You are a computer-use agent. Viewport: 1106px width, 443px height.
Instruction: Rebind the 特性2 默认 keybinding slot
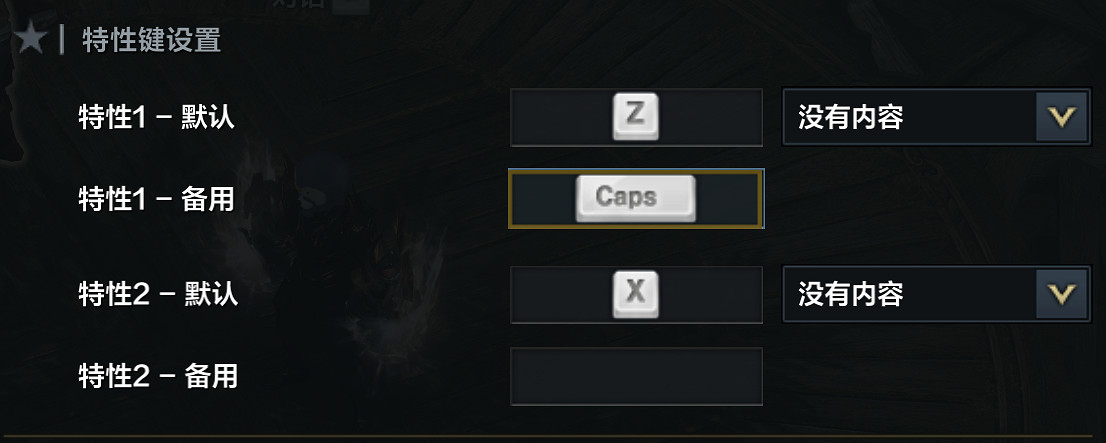tap(560, 295)
